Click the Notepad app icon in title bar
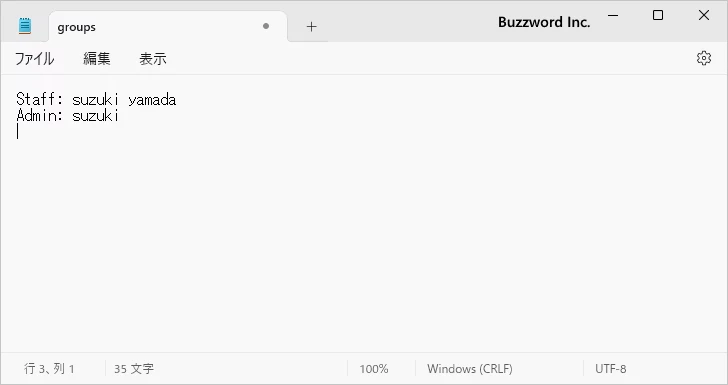This screenshot has height=385, width=728. [x=25, y=26]
